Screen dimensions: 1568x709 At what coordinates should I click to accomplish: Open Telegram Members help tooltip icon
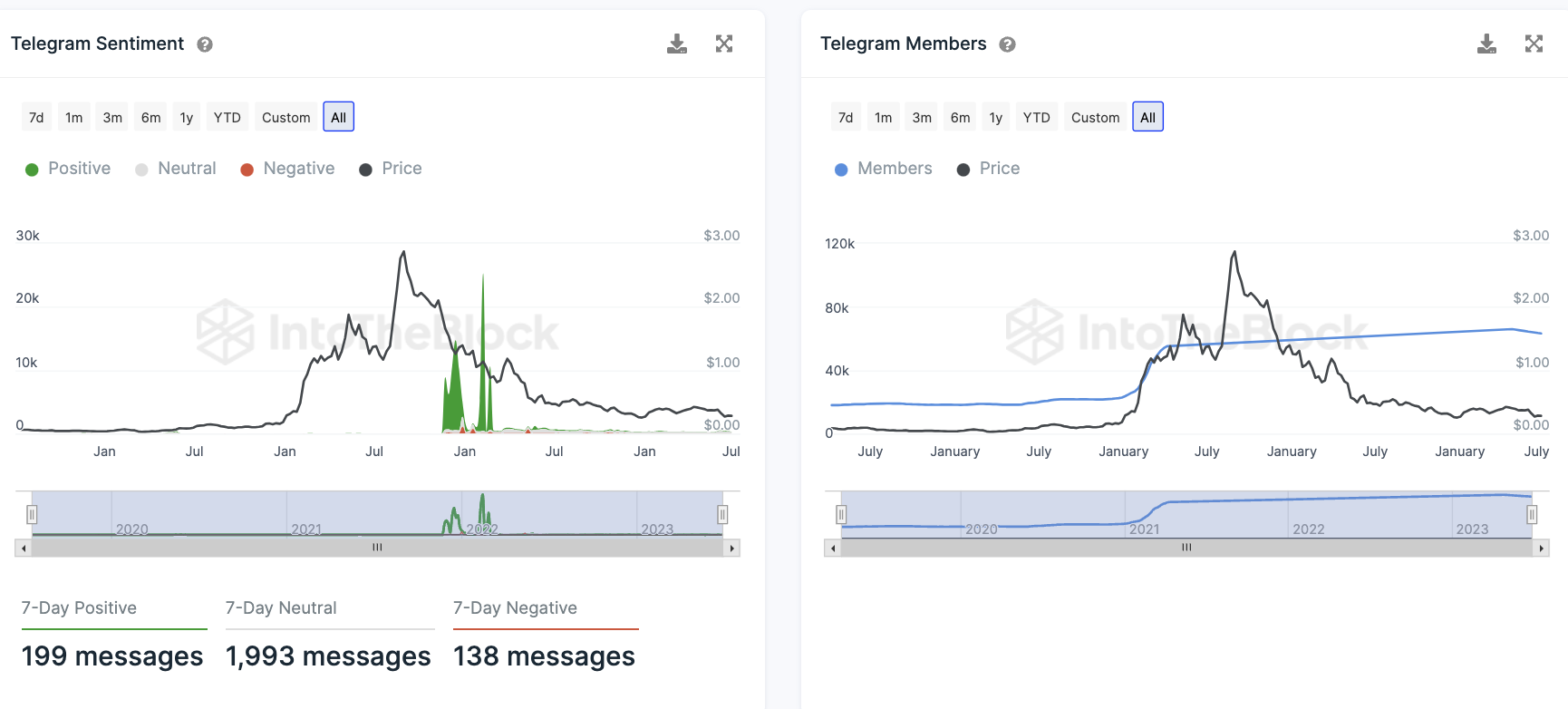click(x=1007, y=44)
